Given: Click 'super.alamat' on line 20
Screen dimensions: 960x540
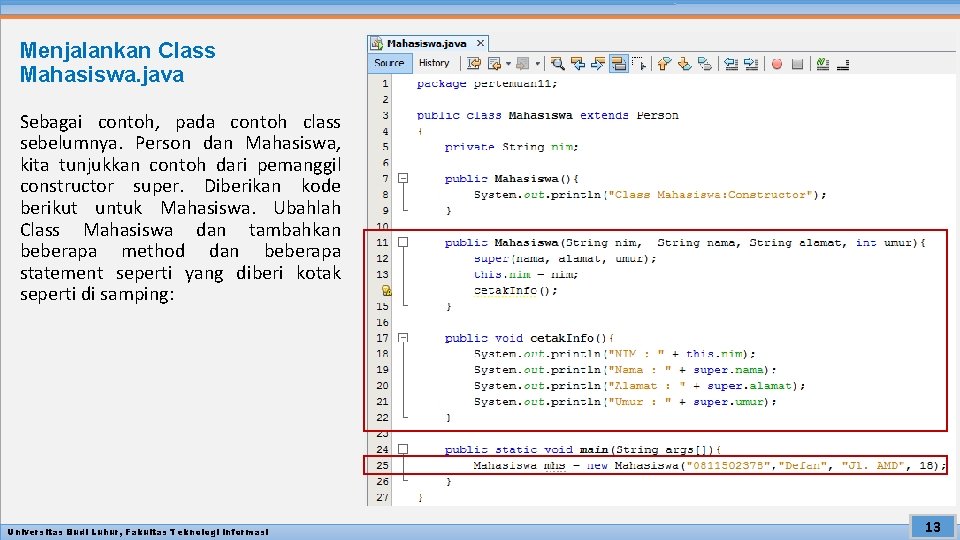Looking at the screenshot, I should click(x=749, y=386).
